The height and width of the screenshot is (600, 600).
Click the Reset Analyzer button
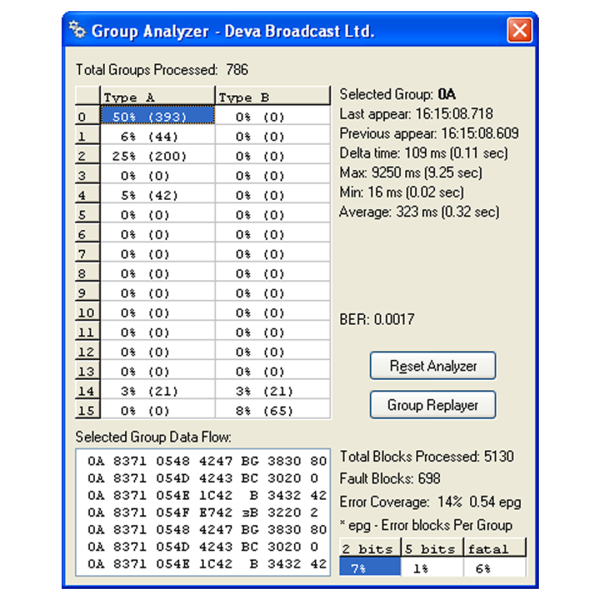(433, 366)
